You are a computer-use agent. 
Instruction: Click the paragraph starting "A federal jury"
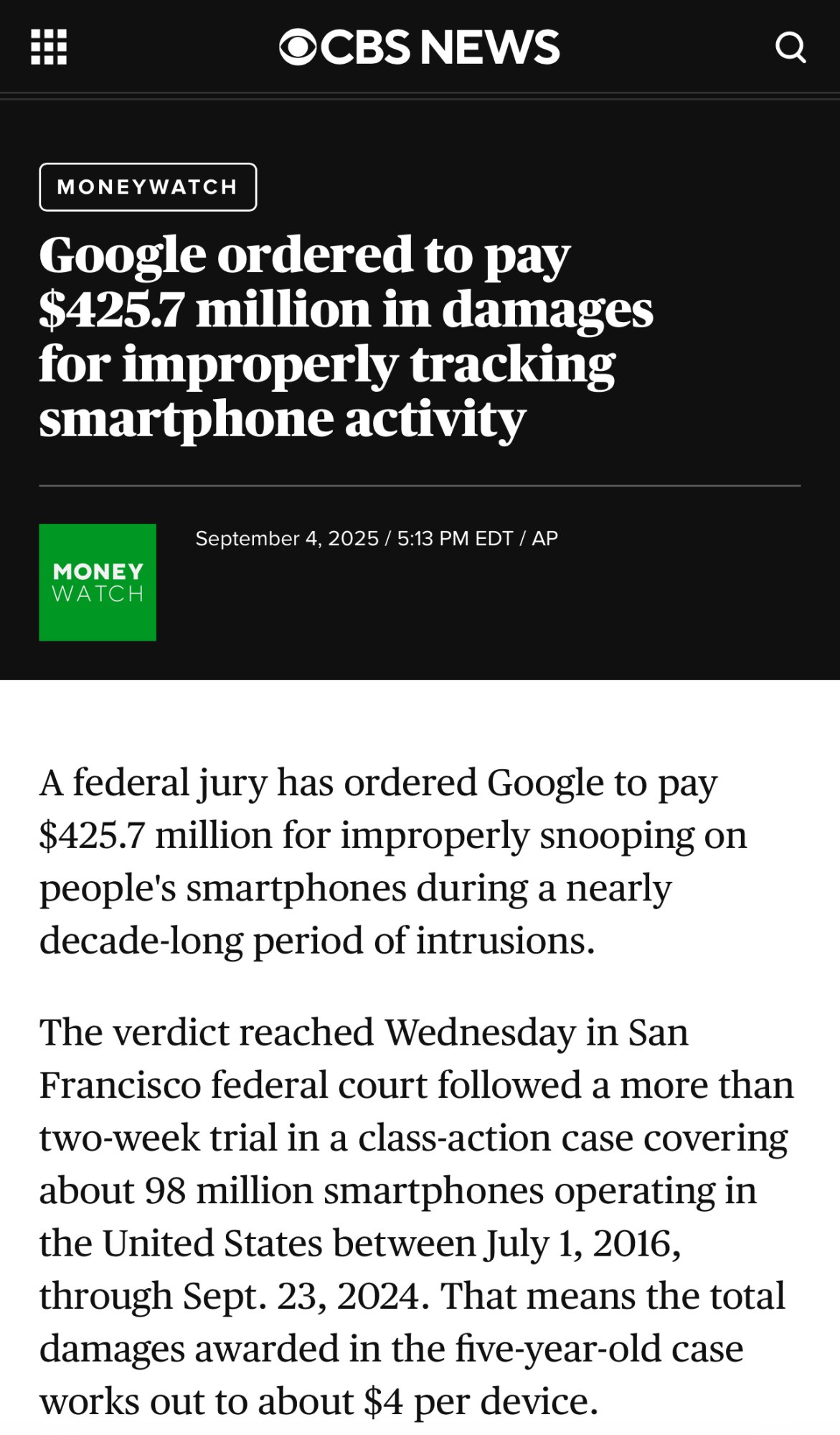[x=392, y=861]
